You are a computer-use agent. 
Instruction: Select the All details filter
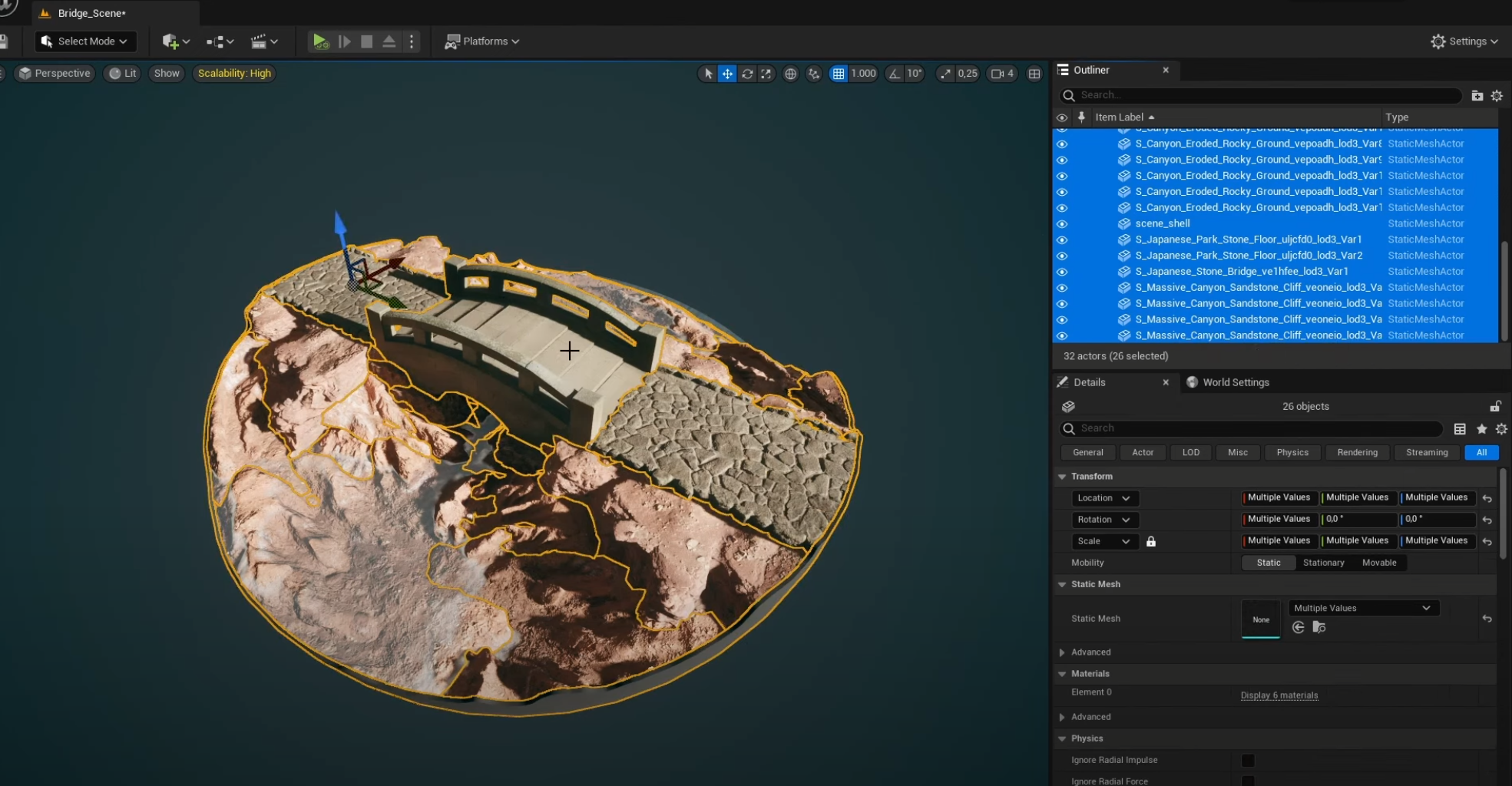coord(1481,453)
